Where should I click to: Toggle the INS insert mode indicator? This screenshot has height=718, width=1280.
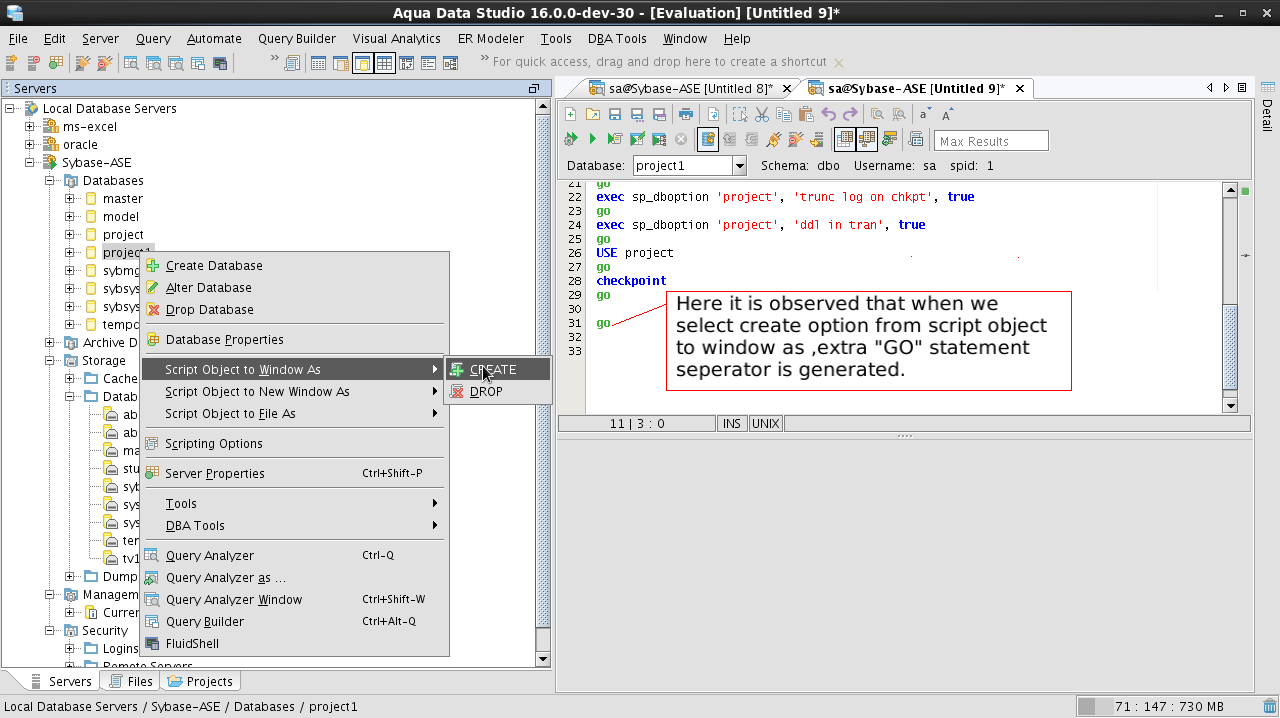[732, 424]
